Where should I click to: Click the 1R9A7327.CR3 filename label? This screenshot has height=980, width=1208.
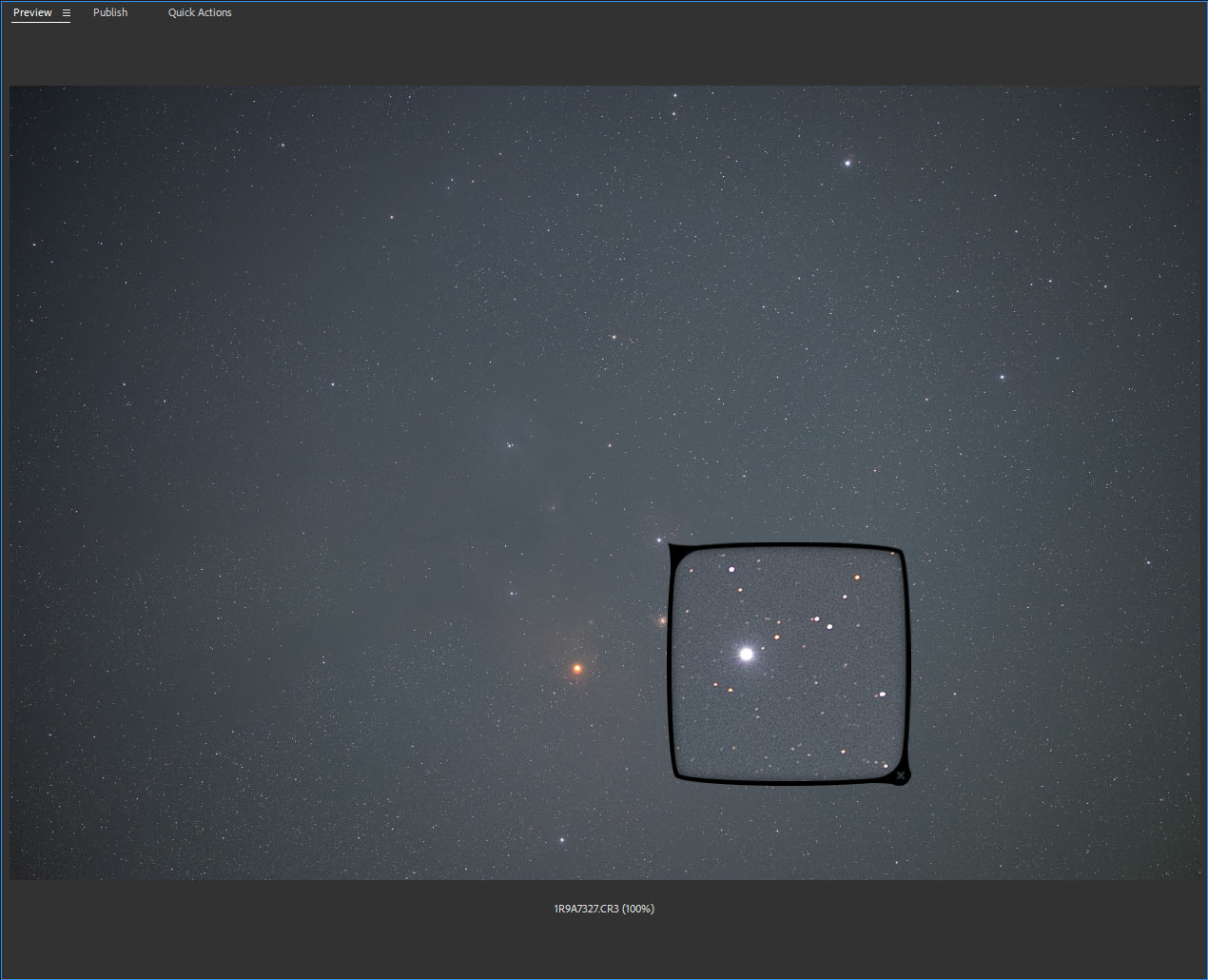pyautogui.click(x=604, y=909)
